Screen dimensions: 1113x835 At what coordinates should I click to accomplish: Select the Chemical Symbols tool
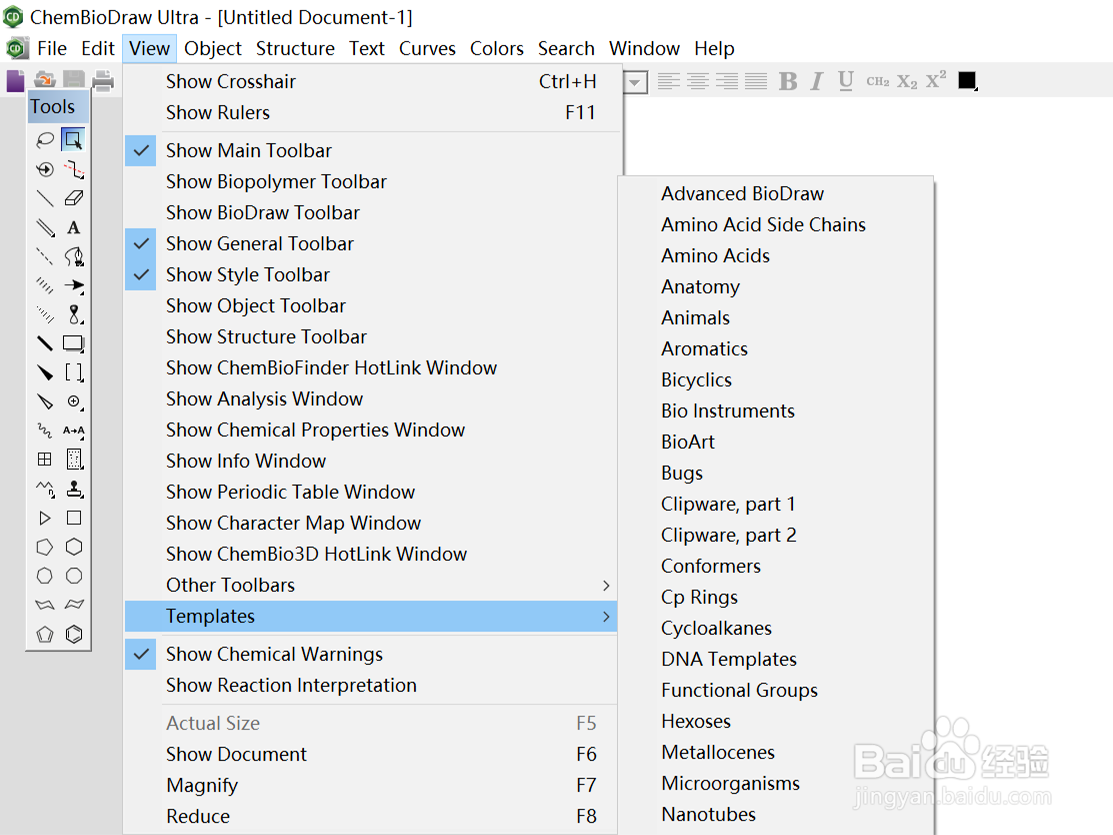tap(74, 402)
